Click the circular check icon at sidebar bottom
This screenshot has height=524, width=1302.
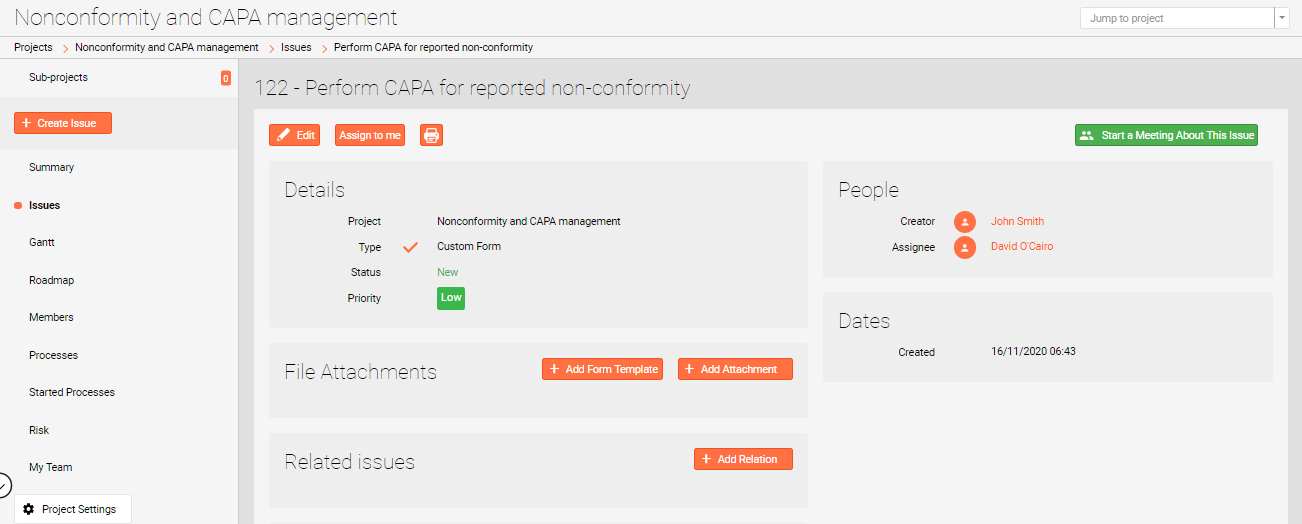(x=3, y=485)
